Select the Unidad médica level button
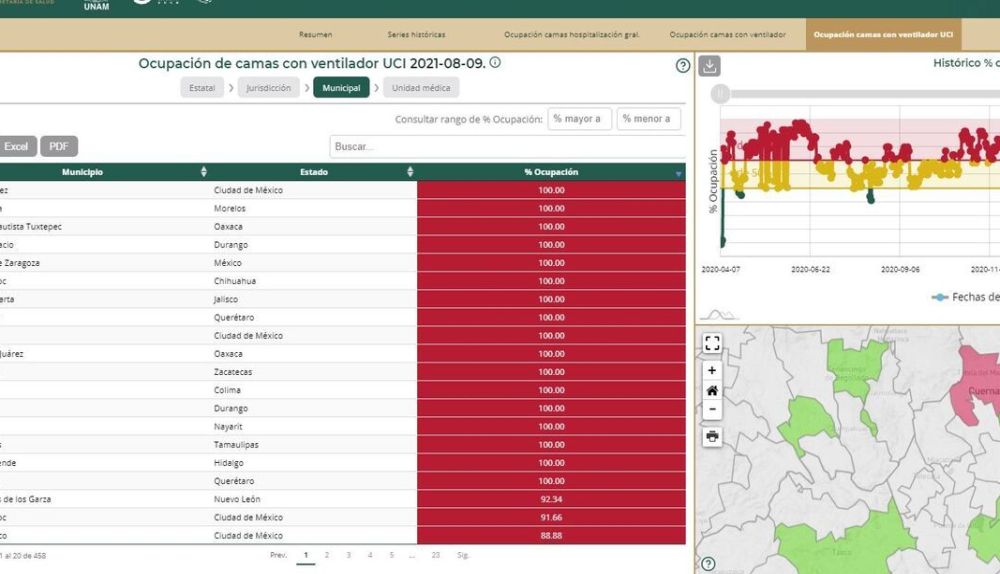Image resolution: width=1000 pixels, height=574 pixels. [421, 88]
